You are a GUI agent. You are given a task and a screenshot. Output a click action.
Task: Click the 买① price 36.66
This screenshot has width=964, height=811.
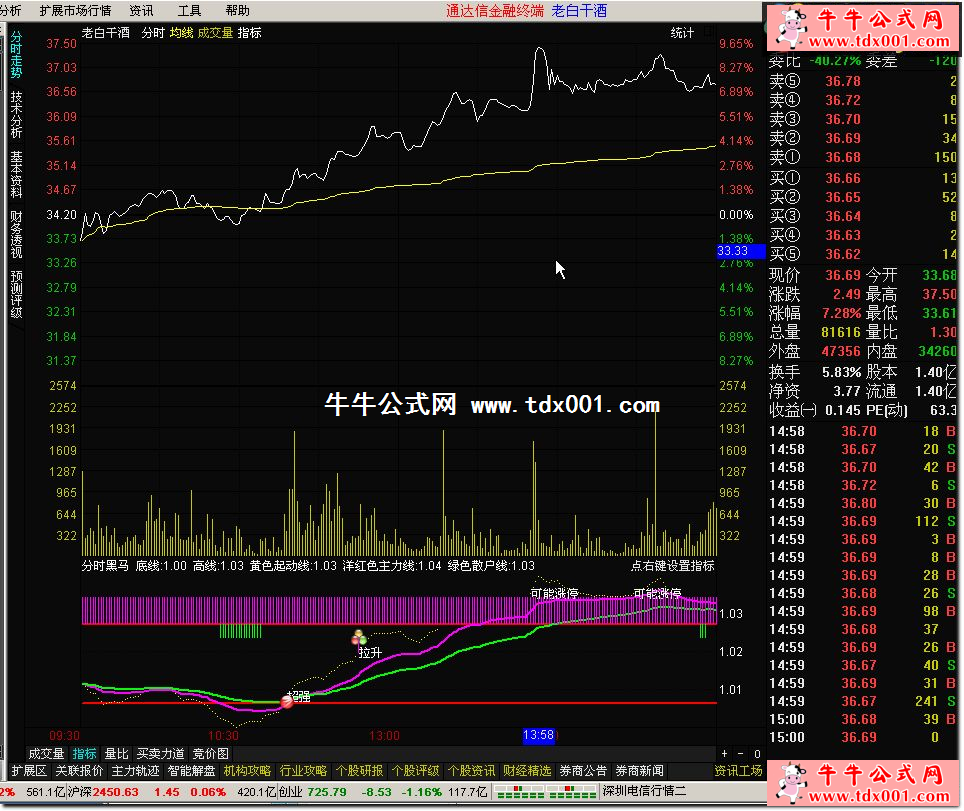tap(843, 178)
